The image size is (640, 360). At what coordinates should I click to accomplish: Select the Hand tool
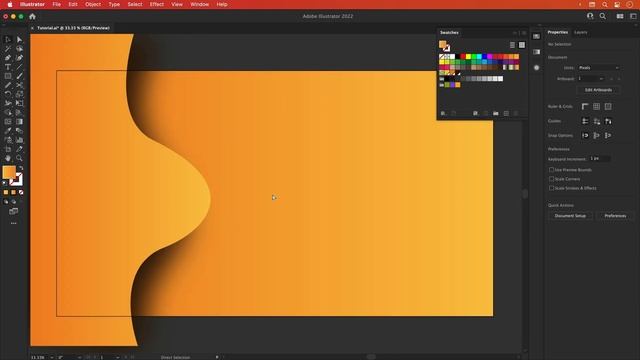tap(8, 158)
